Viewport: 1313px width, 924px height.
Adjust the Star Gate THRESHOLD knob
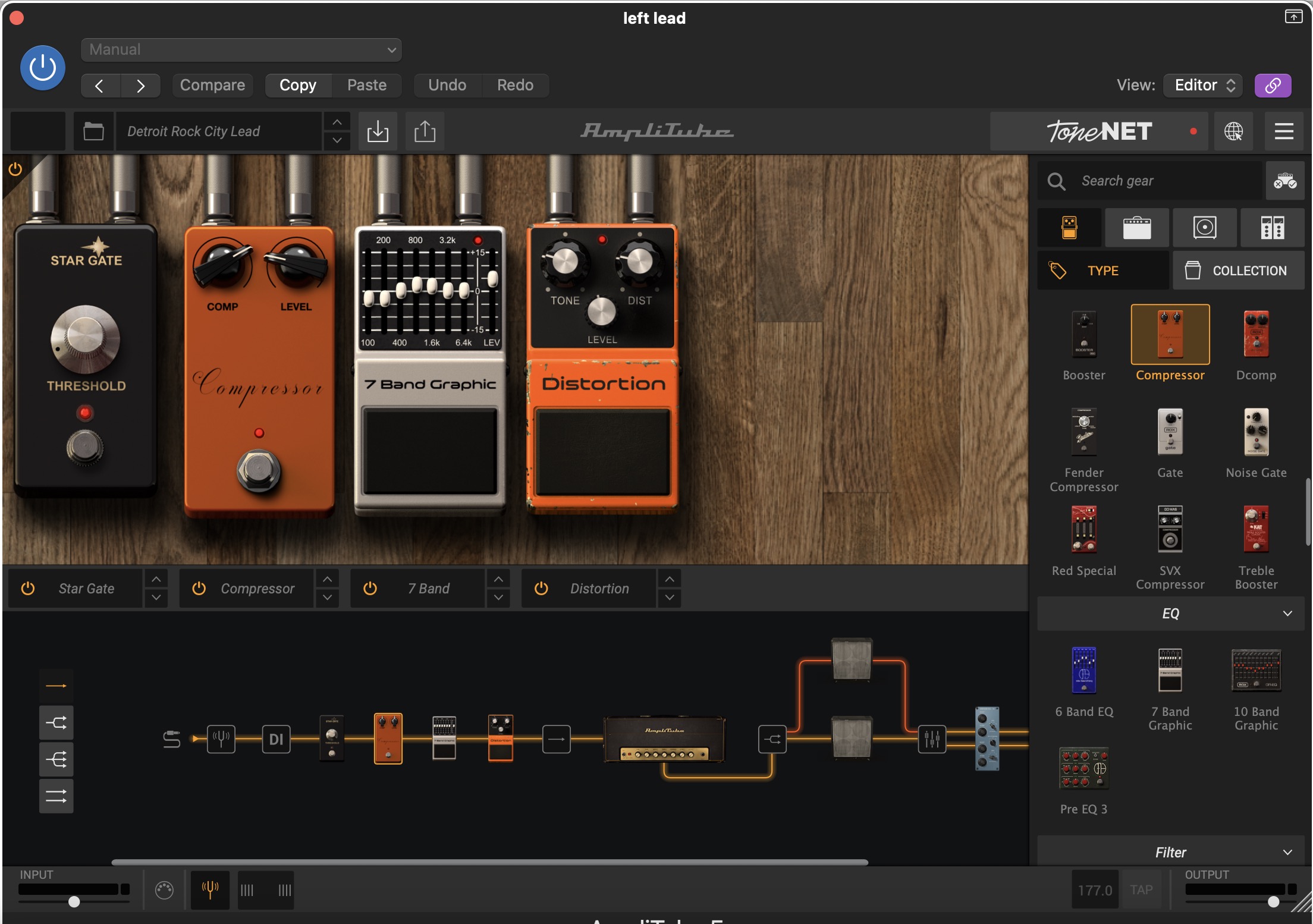tap(86, 339)
